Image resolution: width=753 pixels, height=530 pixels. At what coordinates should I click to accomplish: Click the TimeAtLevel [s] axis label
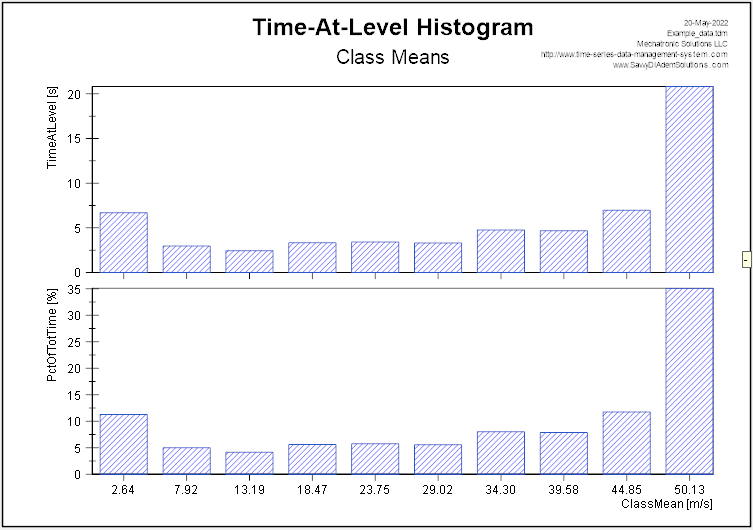(x=52, y=140)
